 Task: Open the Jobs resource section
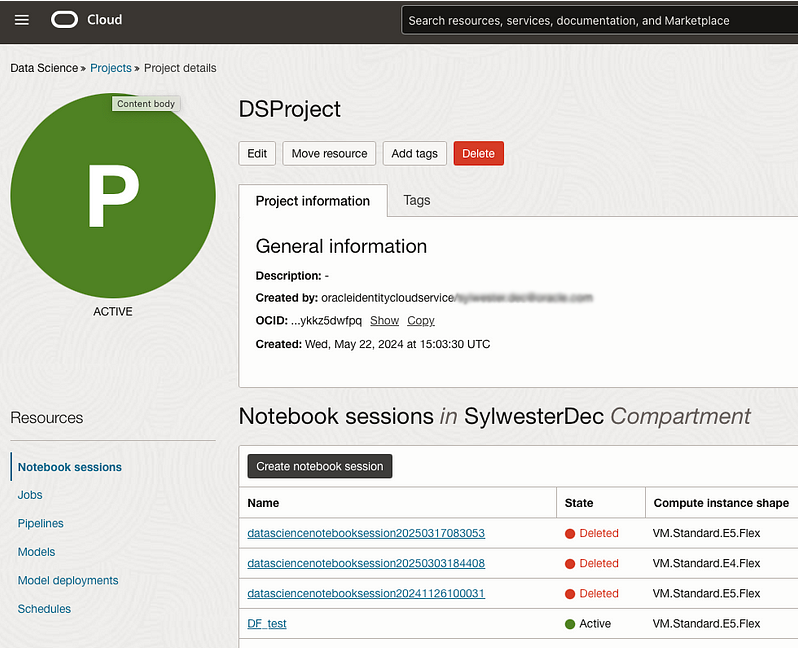[30, 495]
